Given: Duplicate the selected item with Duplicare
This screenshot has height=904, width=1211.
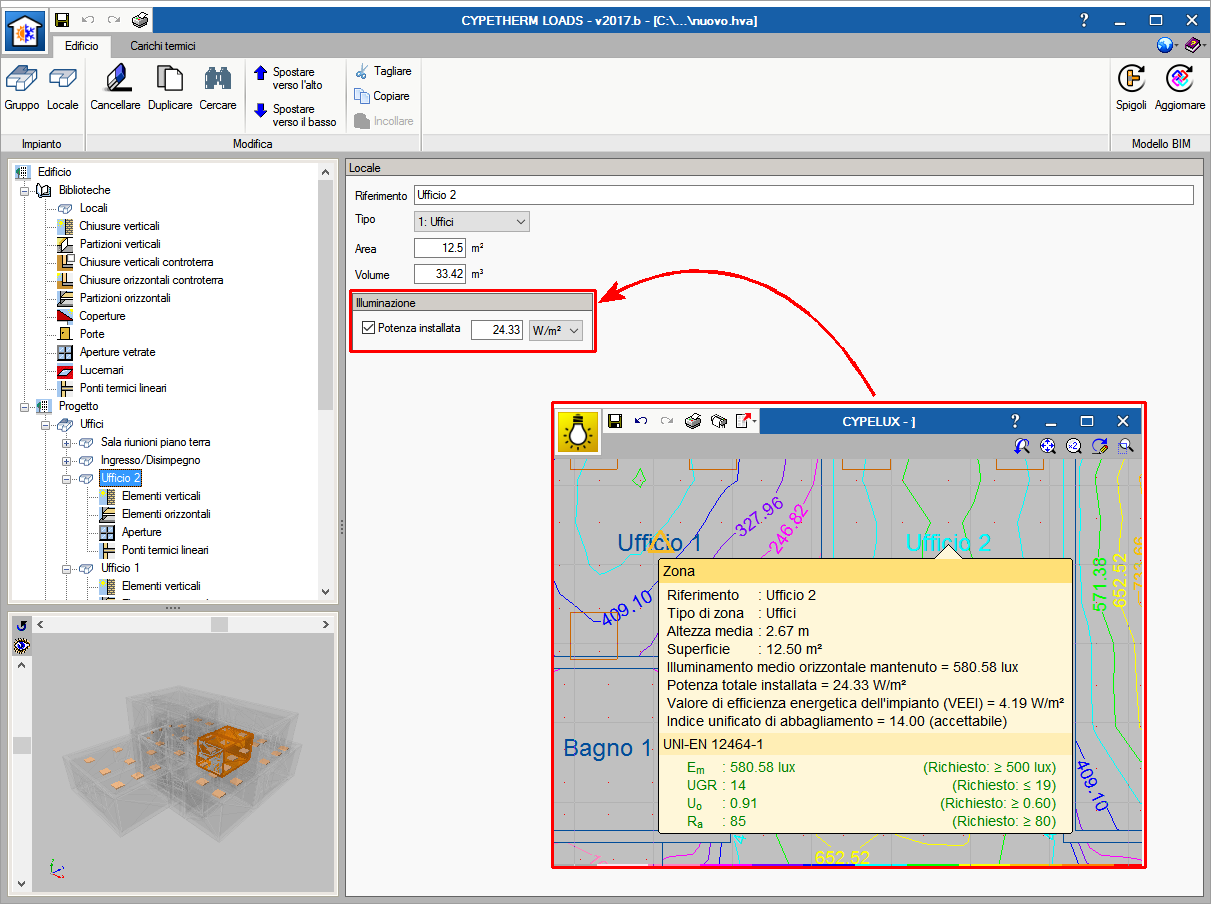Looking at the screenshot, I should pyautogui.click(x=170, y=88).
